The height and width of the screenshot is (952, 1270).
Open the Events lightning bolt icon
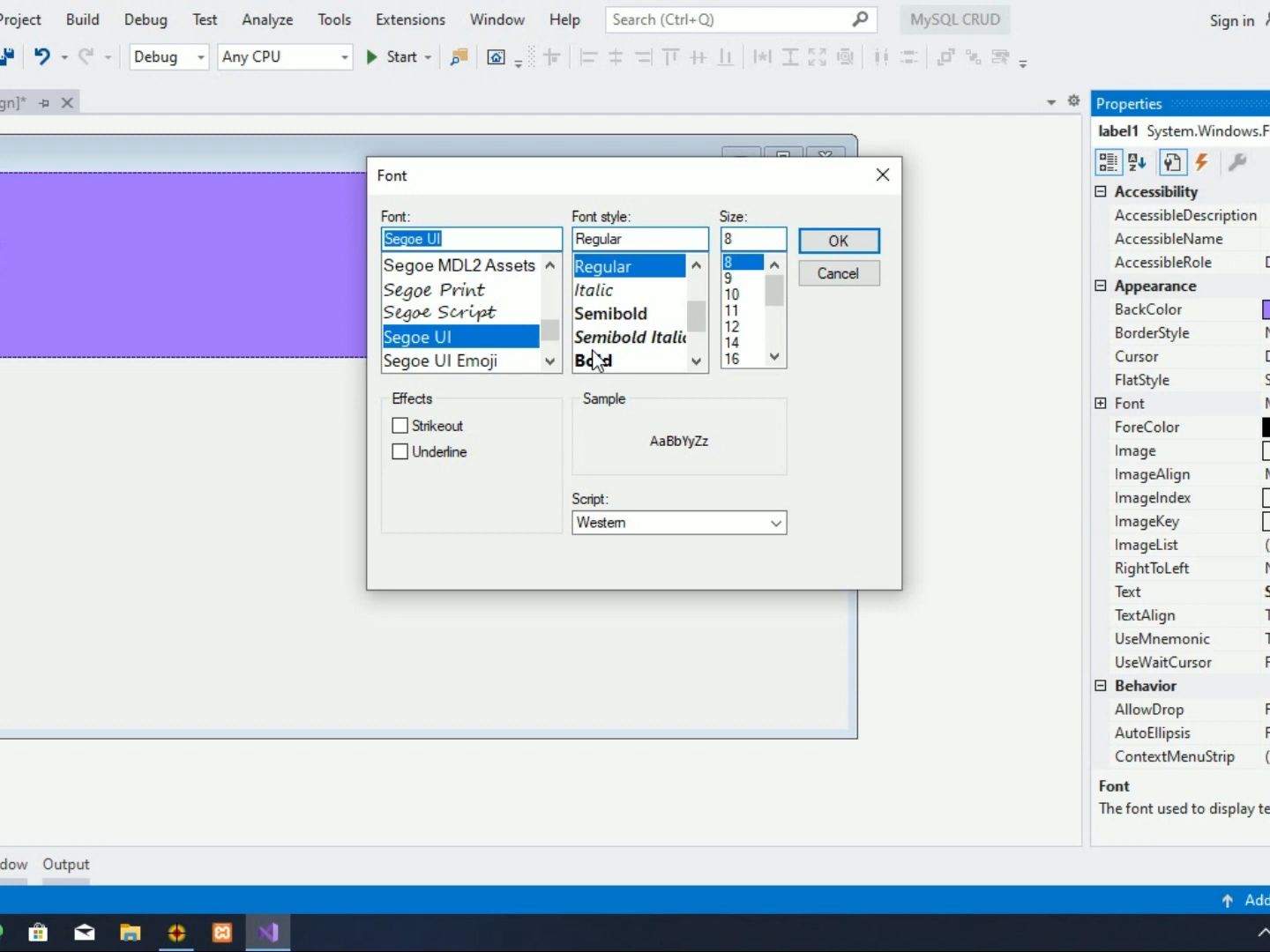(1201, 162)
